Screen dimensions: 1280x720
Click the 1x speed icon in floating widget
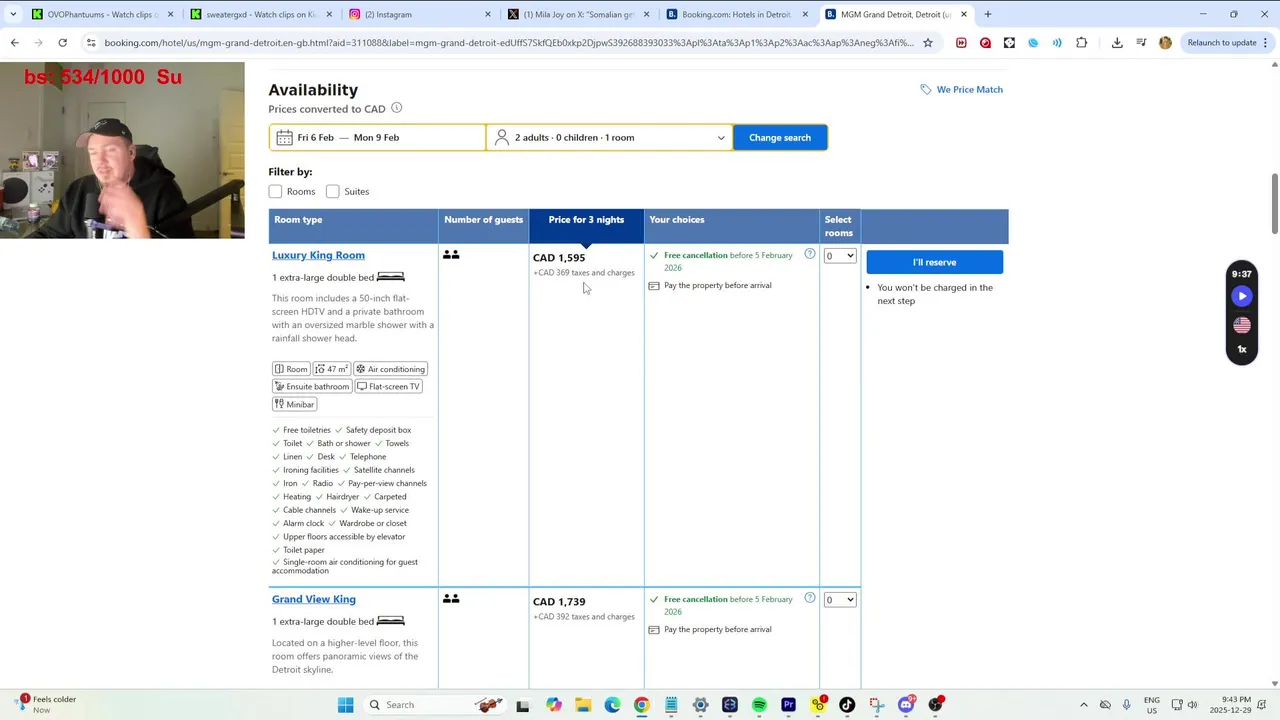[x=1242, y=349]
